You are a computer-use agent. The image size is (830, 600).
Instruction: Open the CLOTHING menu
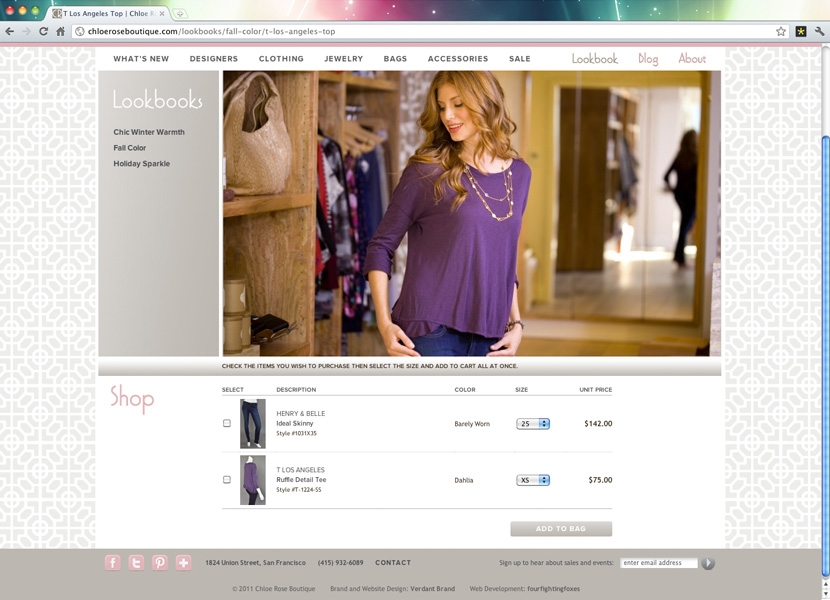[281, 59]
